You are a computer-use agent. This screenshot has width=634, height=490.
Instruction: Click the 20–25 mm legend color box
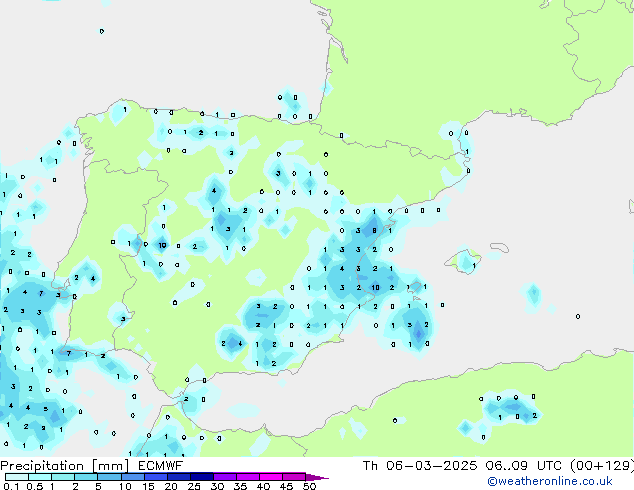[x=179, y=477]
